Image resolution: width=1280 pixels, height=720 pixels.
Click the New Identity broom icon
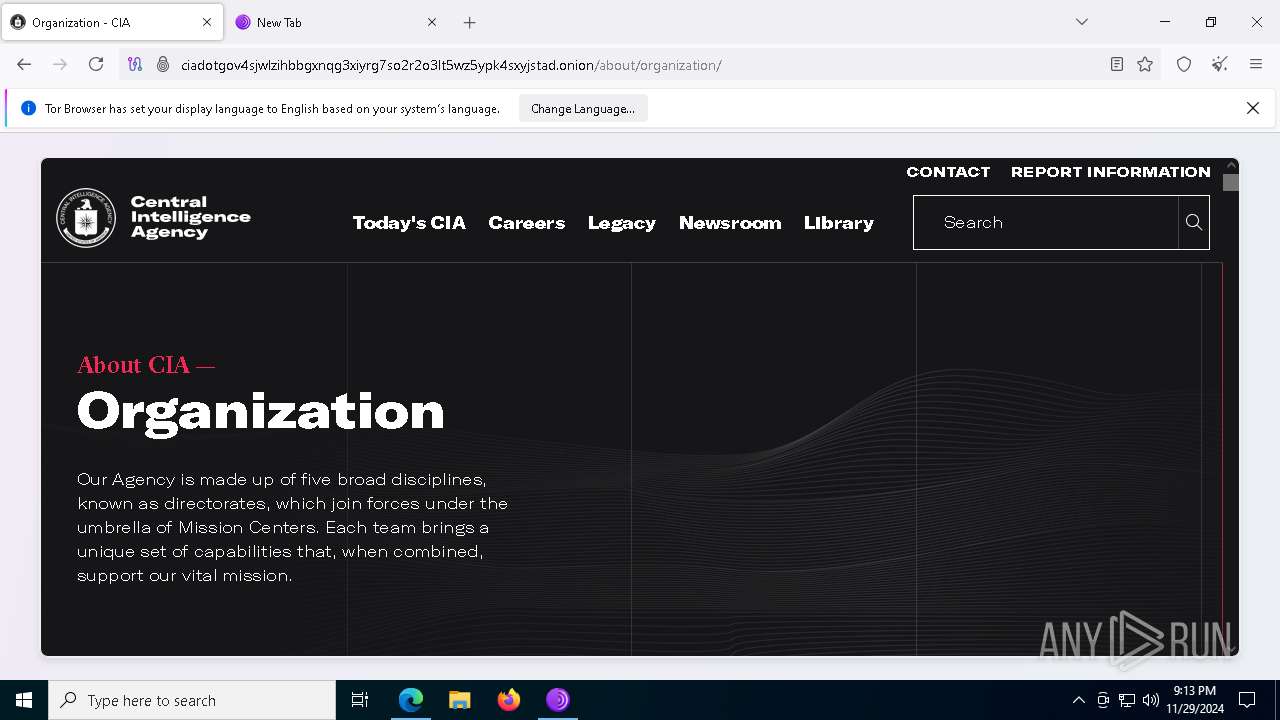(x=1220, y=64)
